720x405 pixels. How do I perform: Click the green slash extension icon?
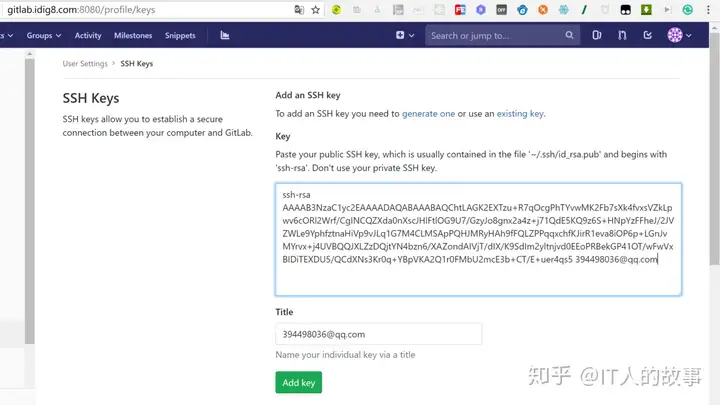(x=584, y=10)
